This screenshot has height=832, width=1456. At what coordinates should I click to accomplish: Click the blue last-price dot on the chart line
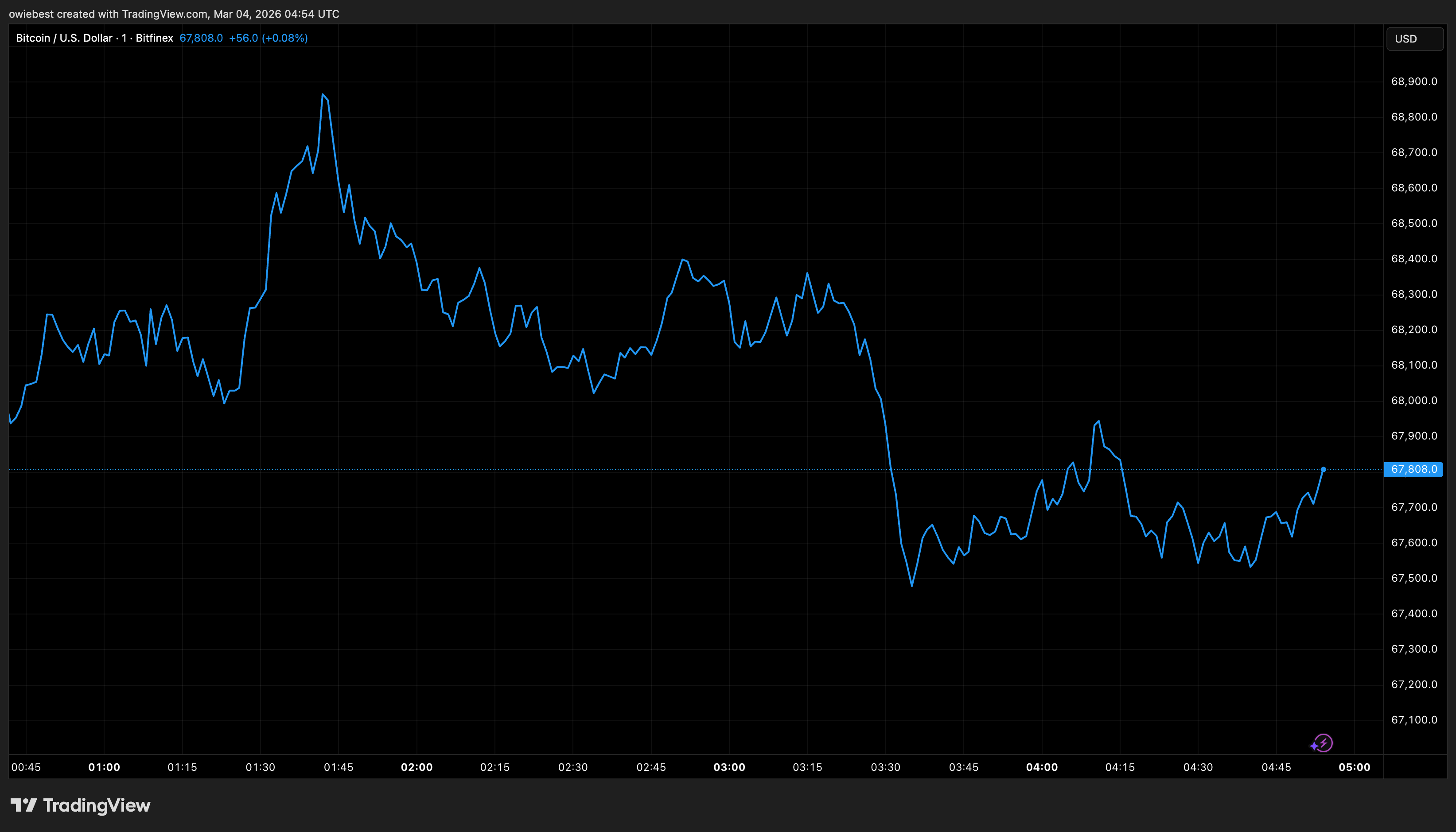(x=1324, y=469)
